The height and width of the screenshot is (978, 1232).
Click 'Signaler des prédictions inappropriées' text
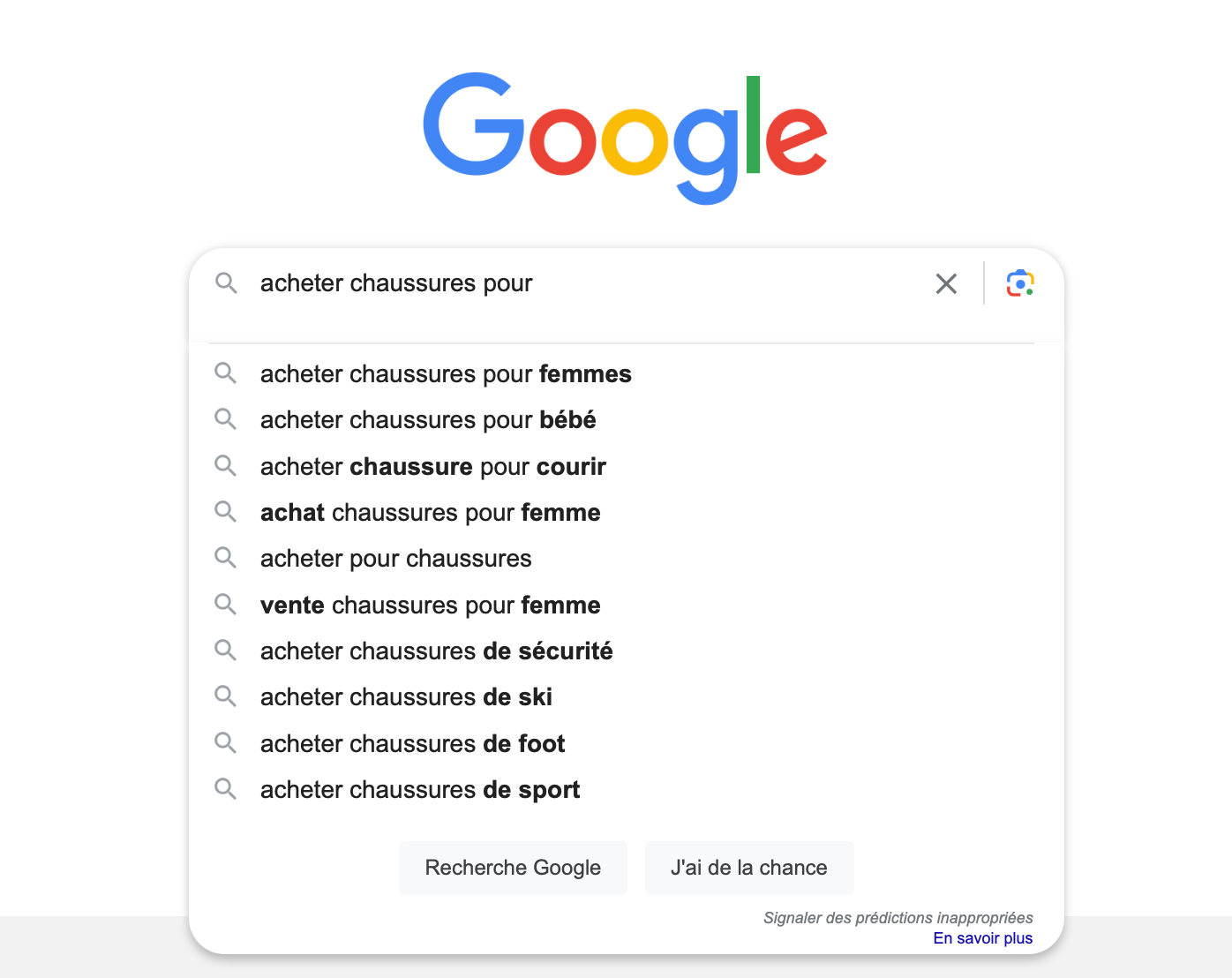[x=898, y=918]
